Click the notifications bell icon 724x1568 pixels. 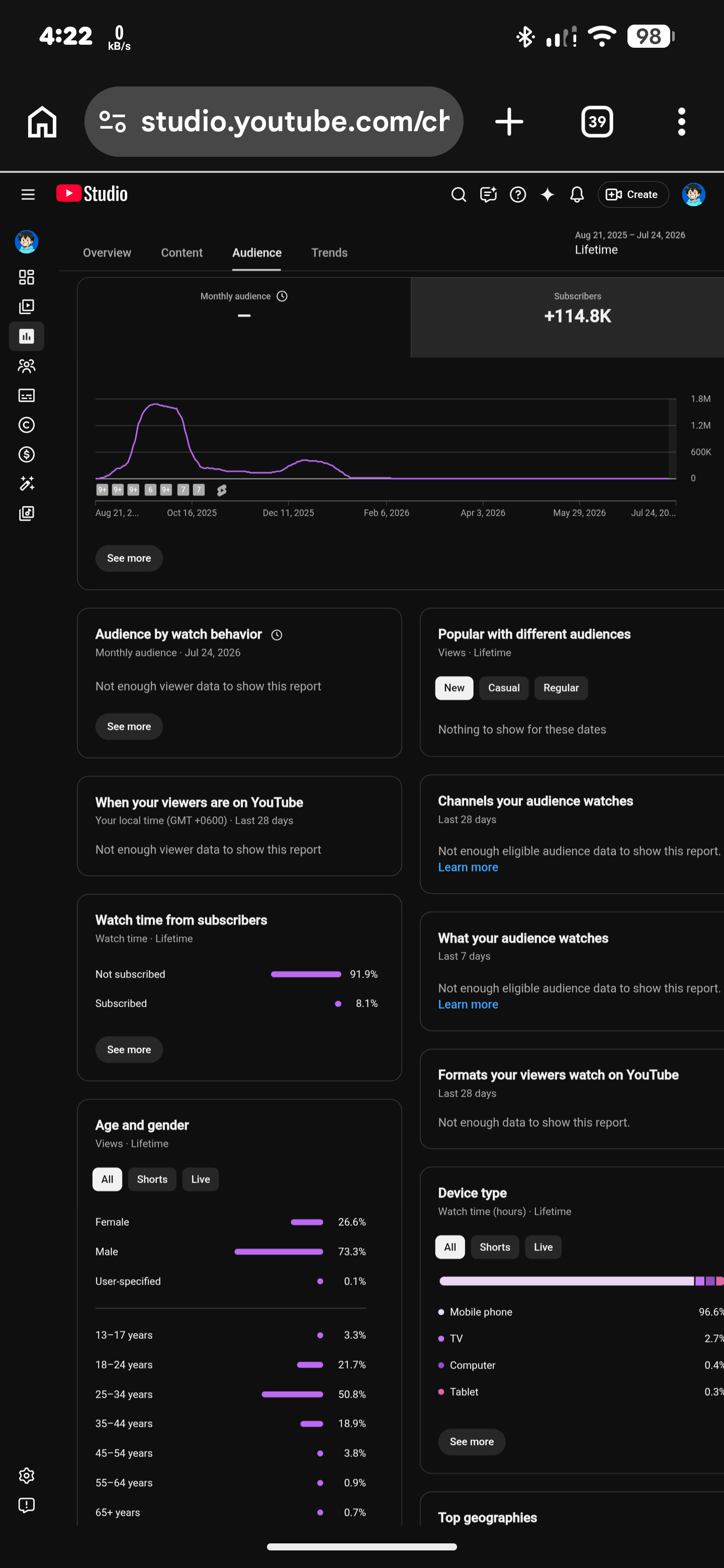(577, 195)
